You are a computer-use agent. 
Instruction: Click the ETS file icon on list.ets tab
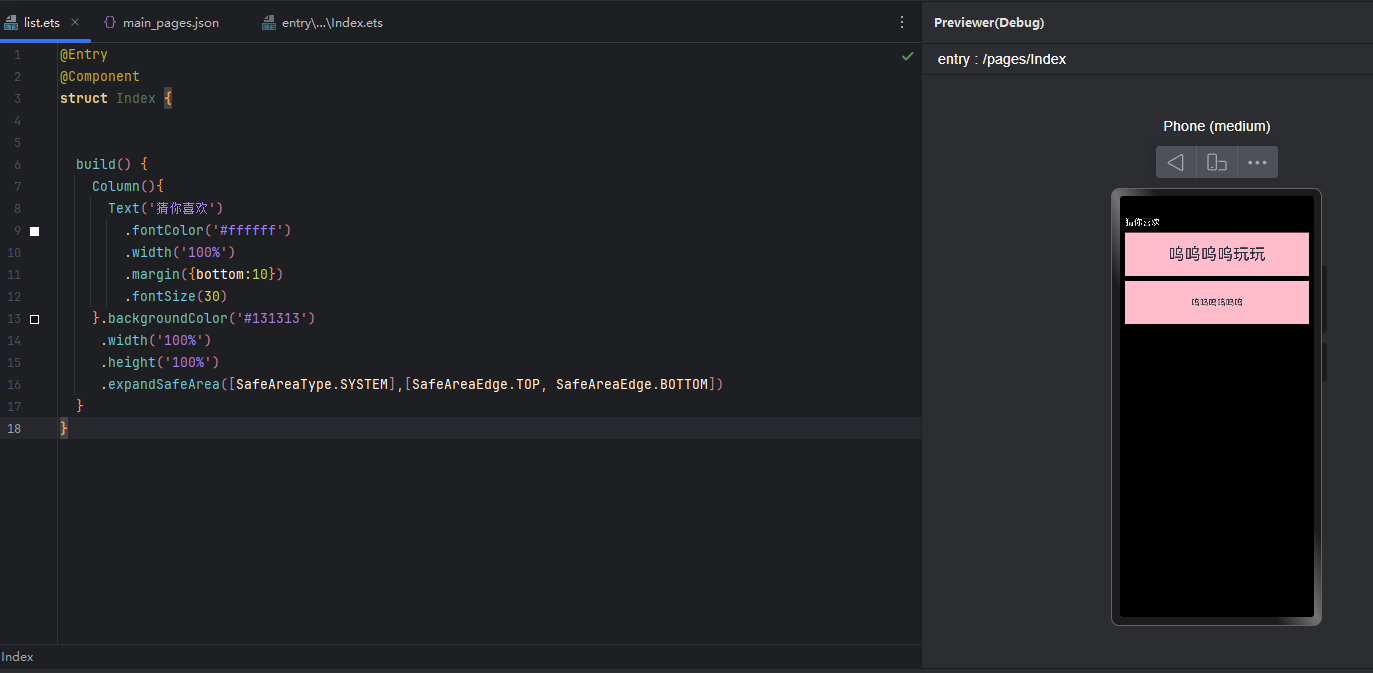point(12,22)
